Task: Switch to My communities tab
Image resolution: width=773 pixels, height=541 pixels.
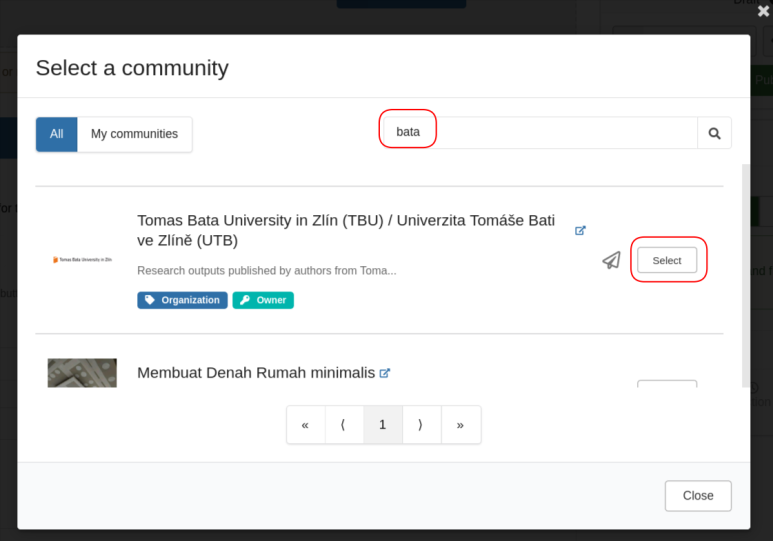Action: [x=135, y=134]
